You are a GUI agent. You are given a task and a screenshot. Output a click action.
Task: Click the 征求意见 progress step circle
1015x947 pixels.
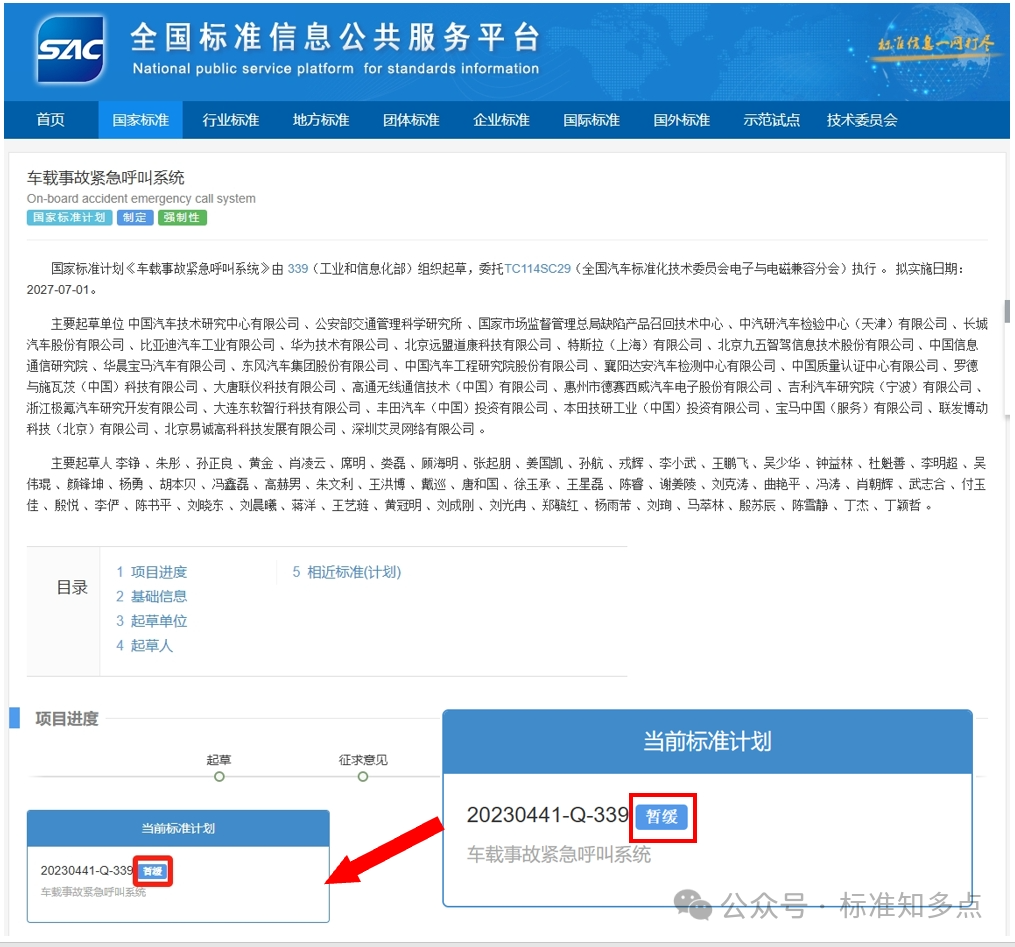click(x=363, y=776)
